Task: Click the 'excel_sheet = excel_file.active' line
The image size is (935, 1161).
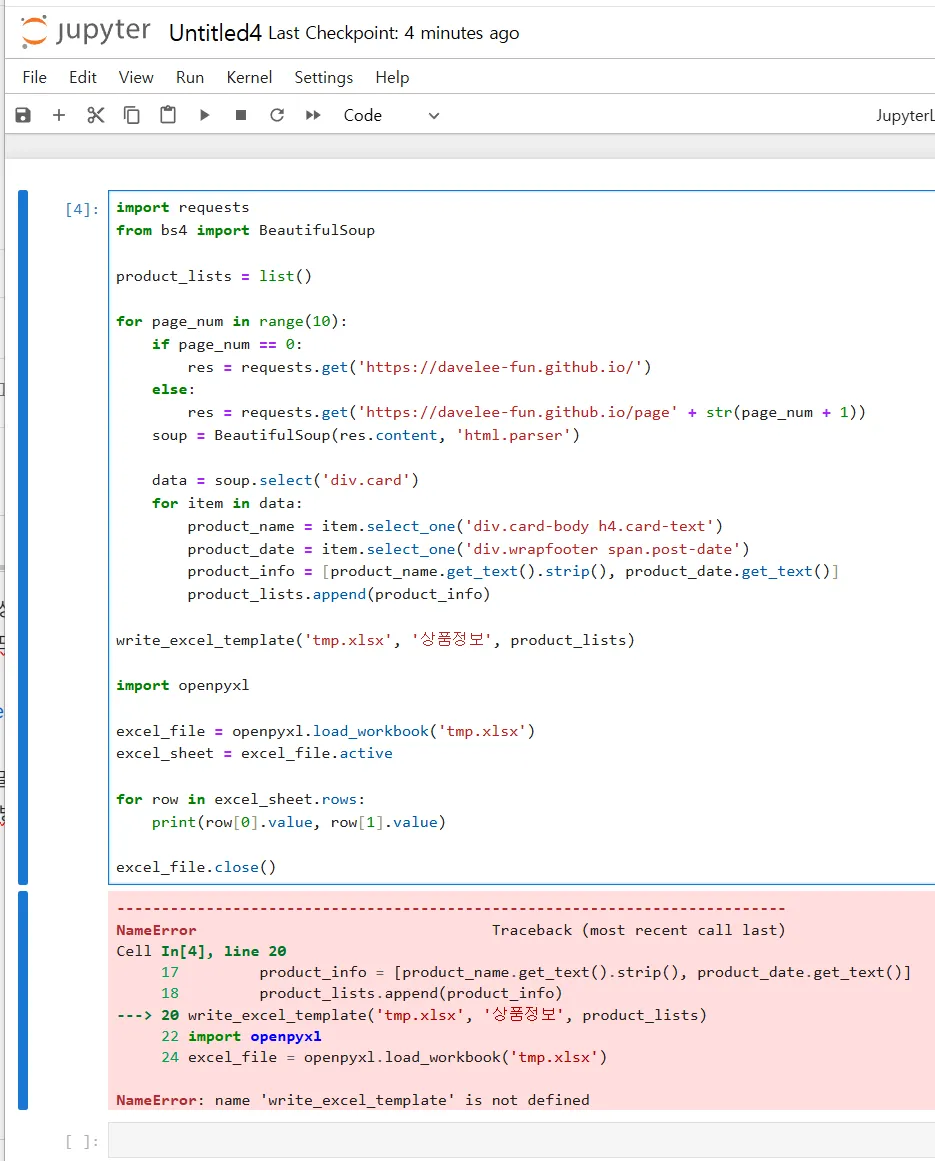Action: tap(254, 754)
